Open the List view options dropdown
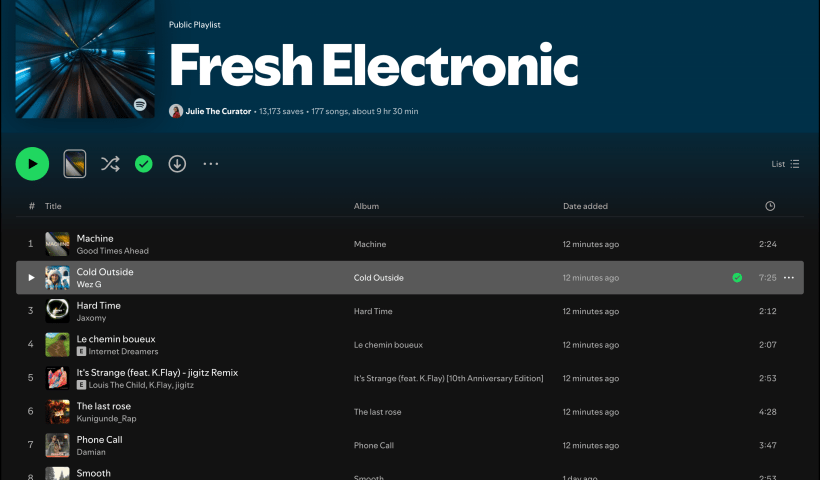Screen dimensions: 820x480 click(x=785, y=164)
